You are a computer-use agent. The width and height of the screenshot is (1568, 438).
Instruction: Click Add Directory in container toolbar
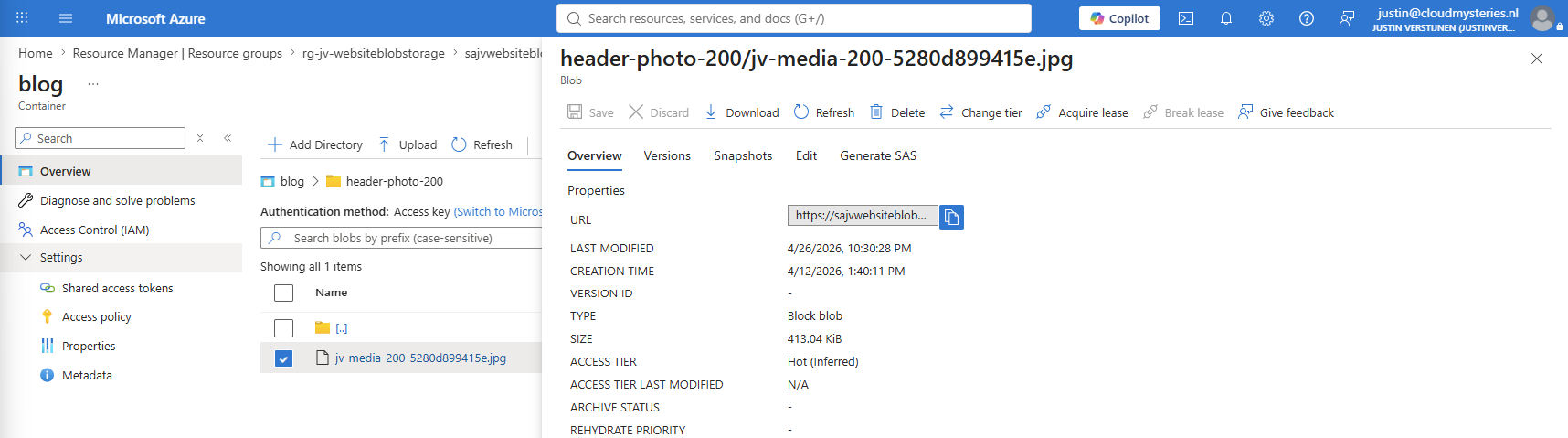pyautogui.click(x=315, y=144)
